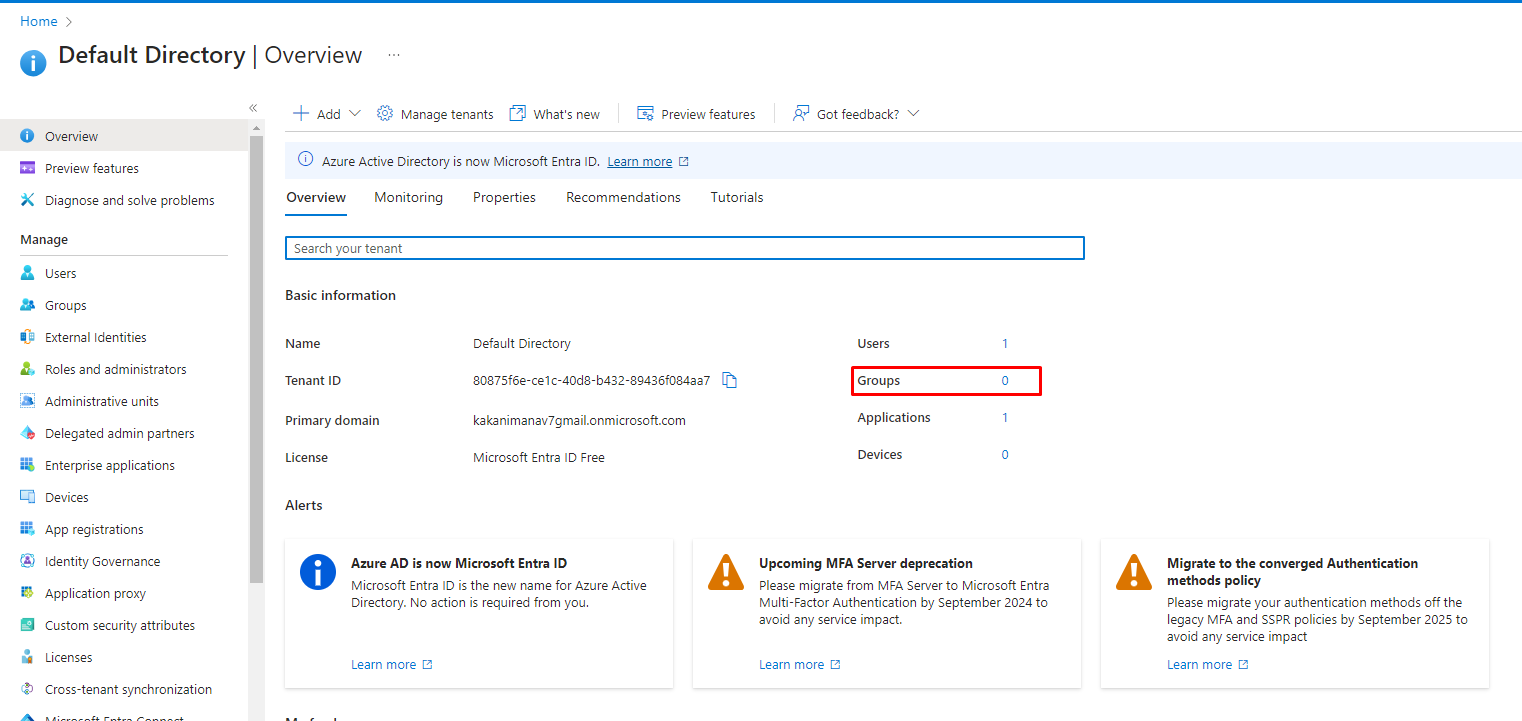Viewport: 1522px width, 721px height.
Task: Click the sidebar vertical scrollbar
Action: (256, 360)
